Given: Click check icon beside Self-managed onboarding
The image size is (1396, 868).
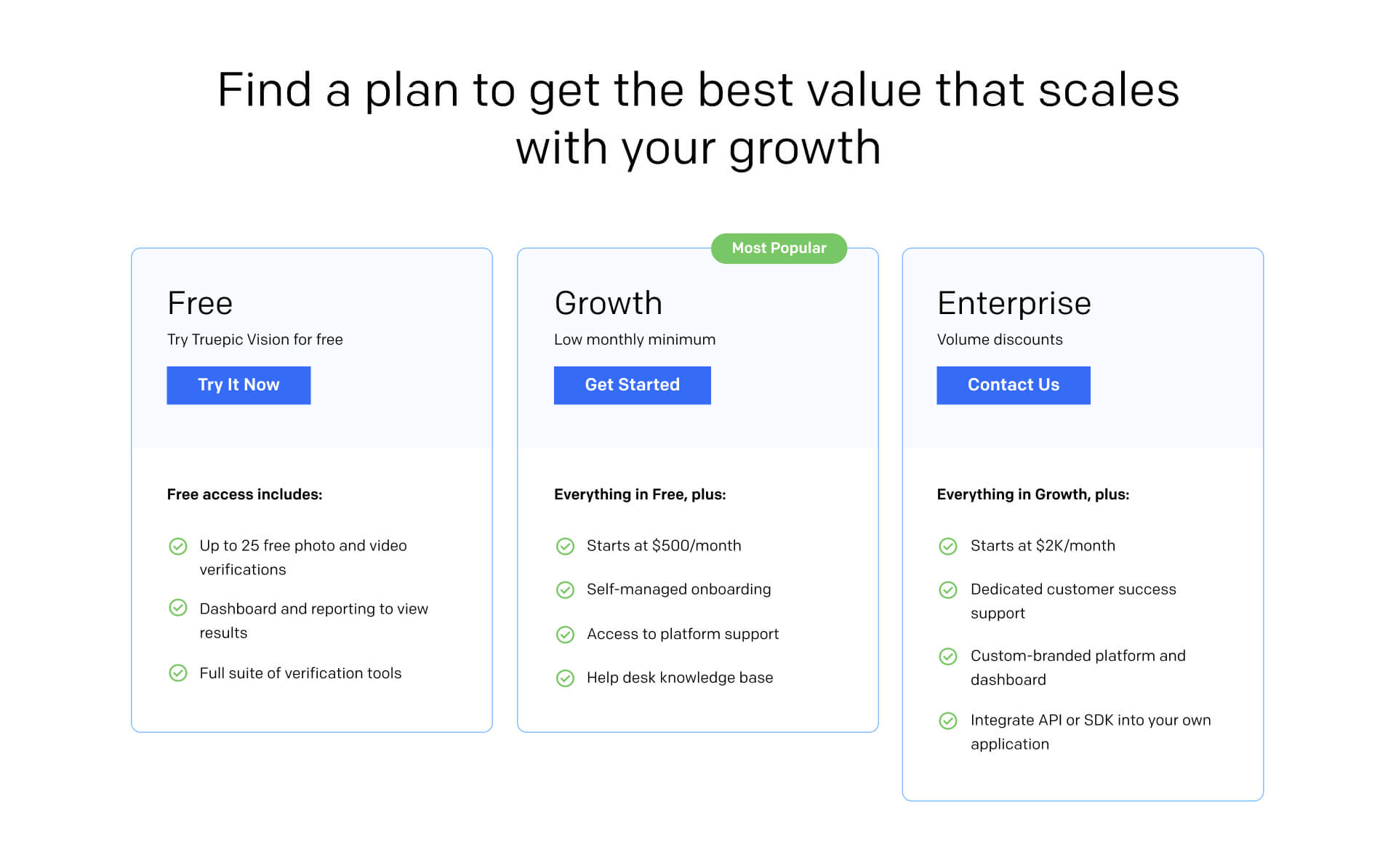Looking at the screenshot, I should point(565,590).
